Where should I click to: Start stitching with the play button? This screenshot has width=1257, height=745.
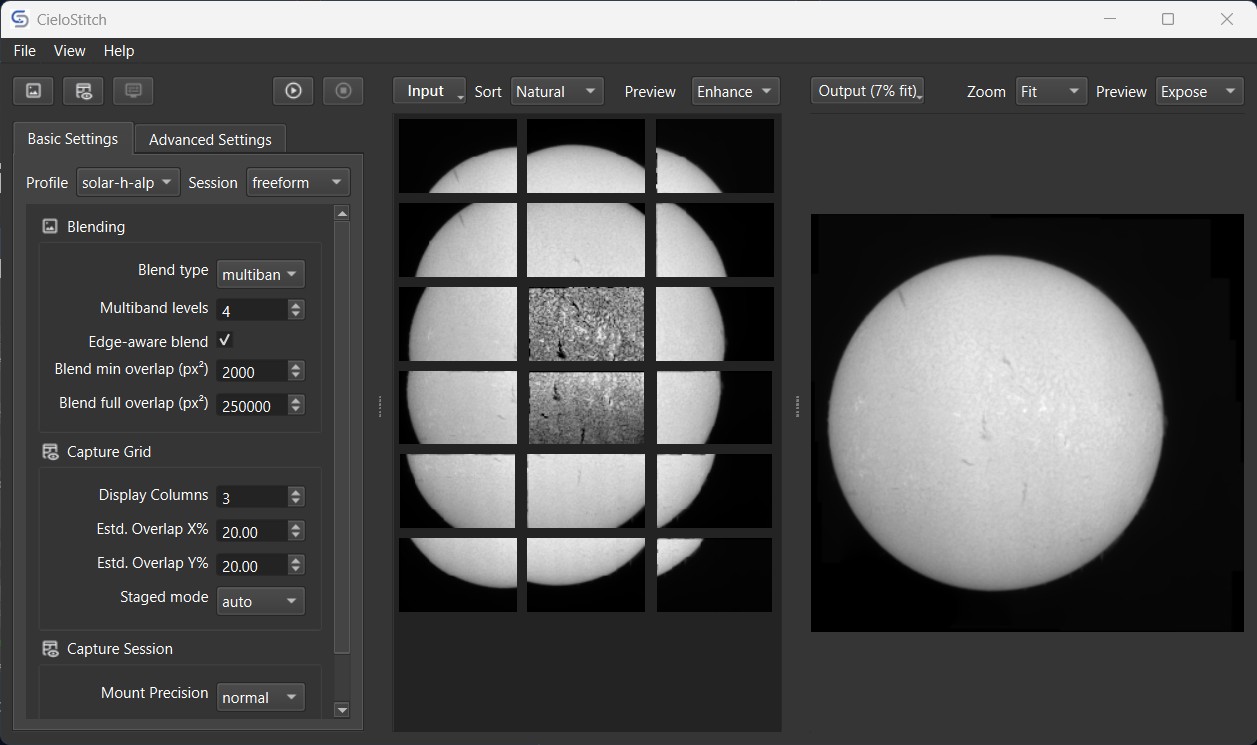point(293,91)
